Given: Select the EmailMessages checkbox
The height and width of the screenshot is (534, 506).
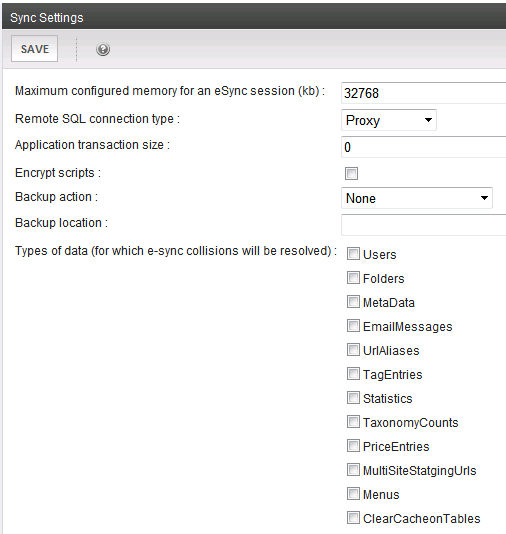Looking at the screenshot, I should click(x=353, y=326).
